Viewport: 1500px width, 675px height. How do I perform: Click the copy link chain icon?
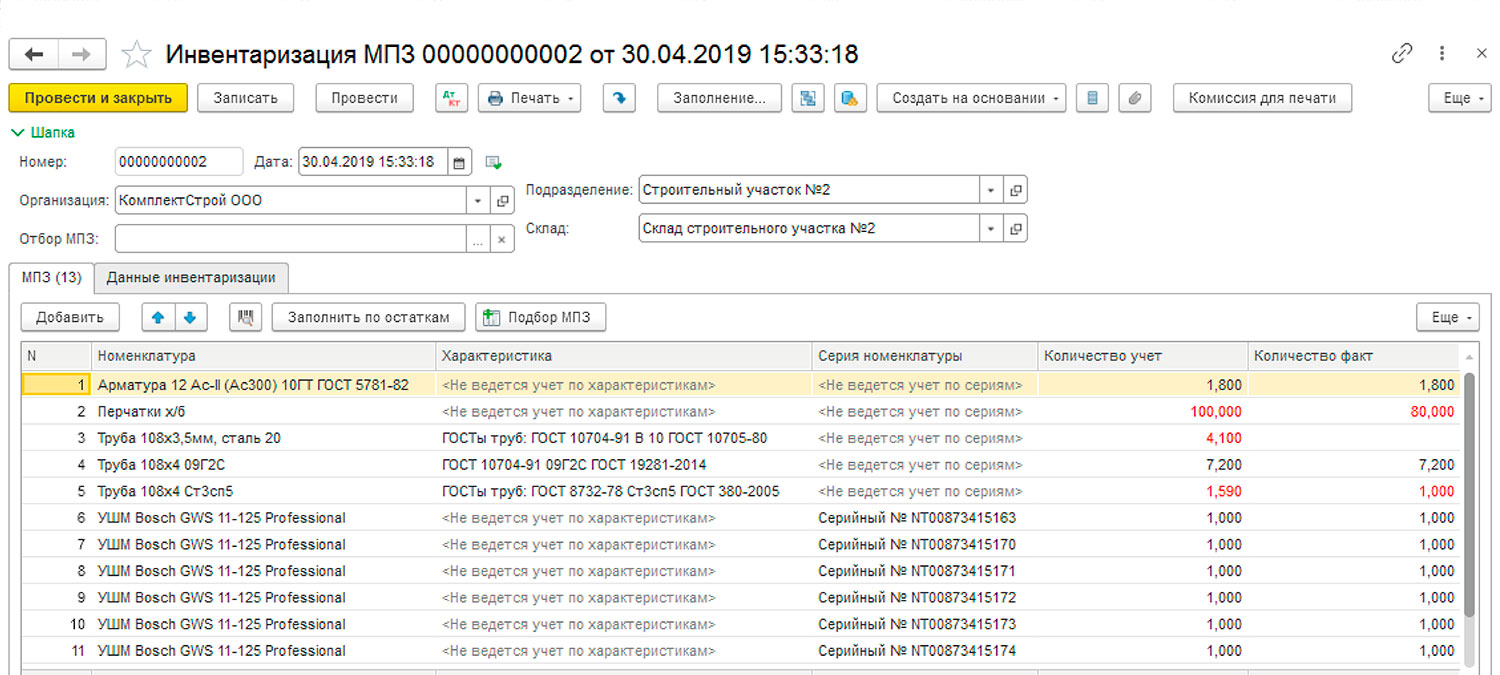coord(1402,54)
